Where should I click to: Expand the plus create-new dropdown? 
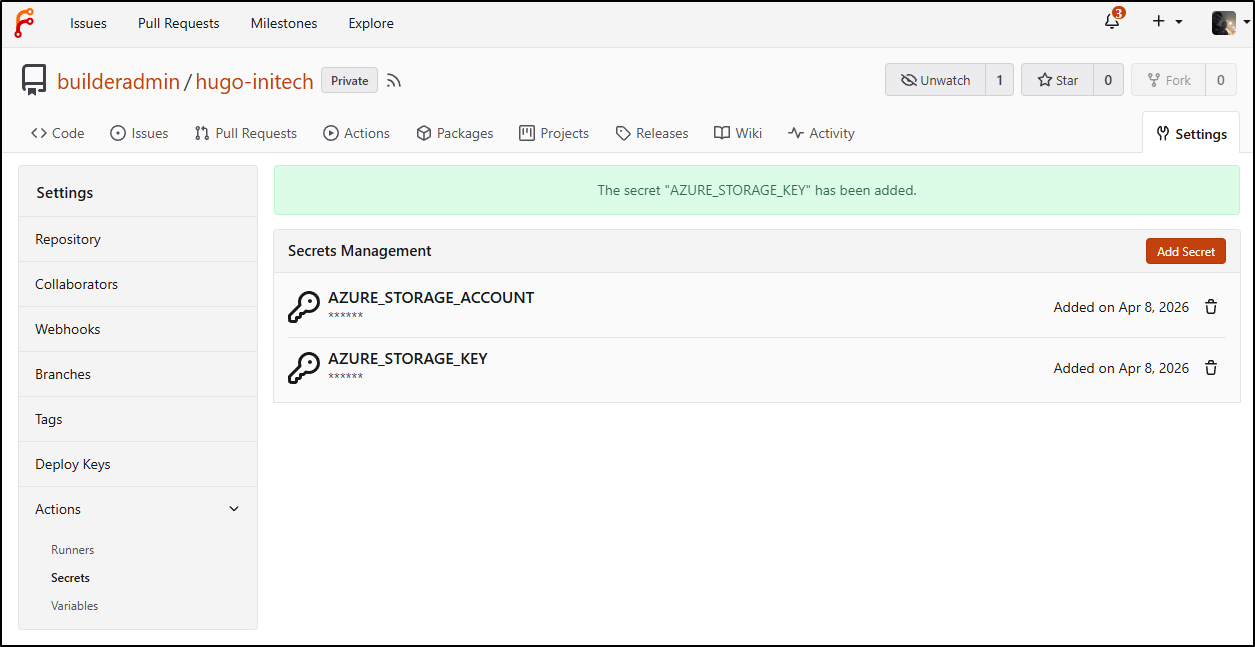click(x=1166, y=22)
